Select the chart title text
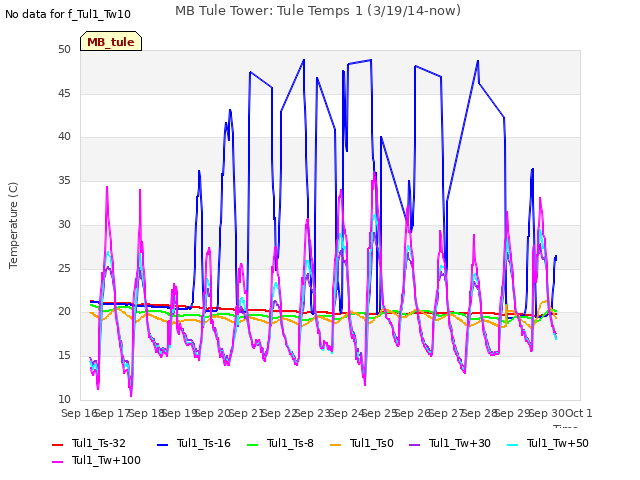Image resolution: width=640 pixels, height=480 pixels. (x=318, y=11)
